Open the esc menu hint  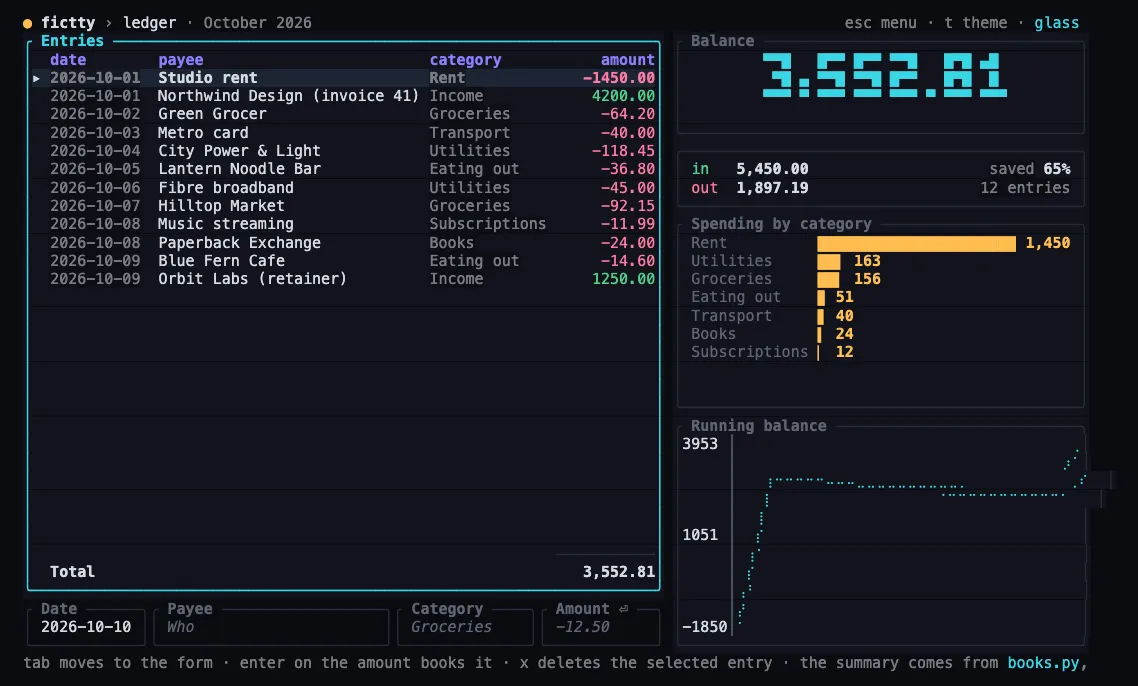click(x=880, y=23)
